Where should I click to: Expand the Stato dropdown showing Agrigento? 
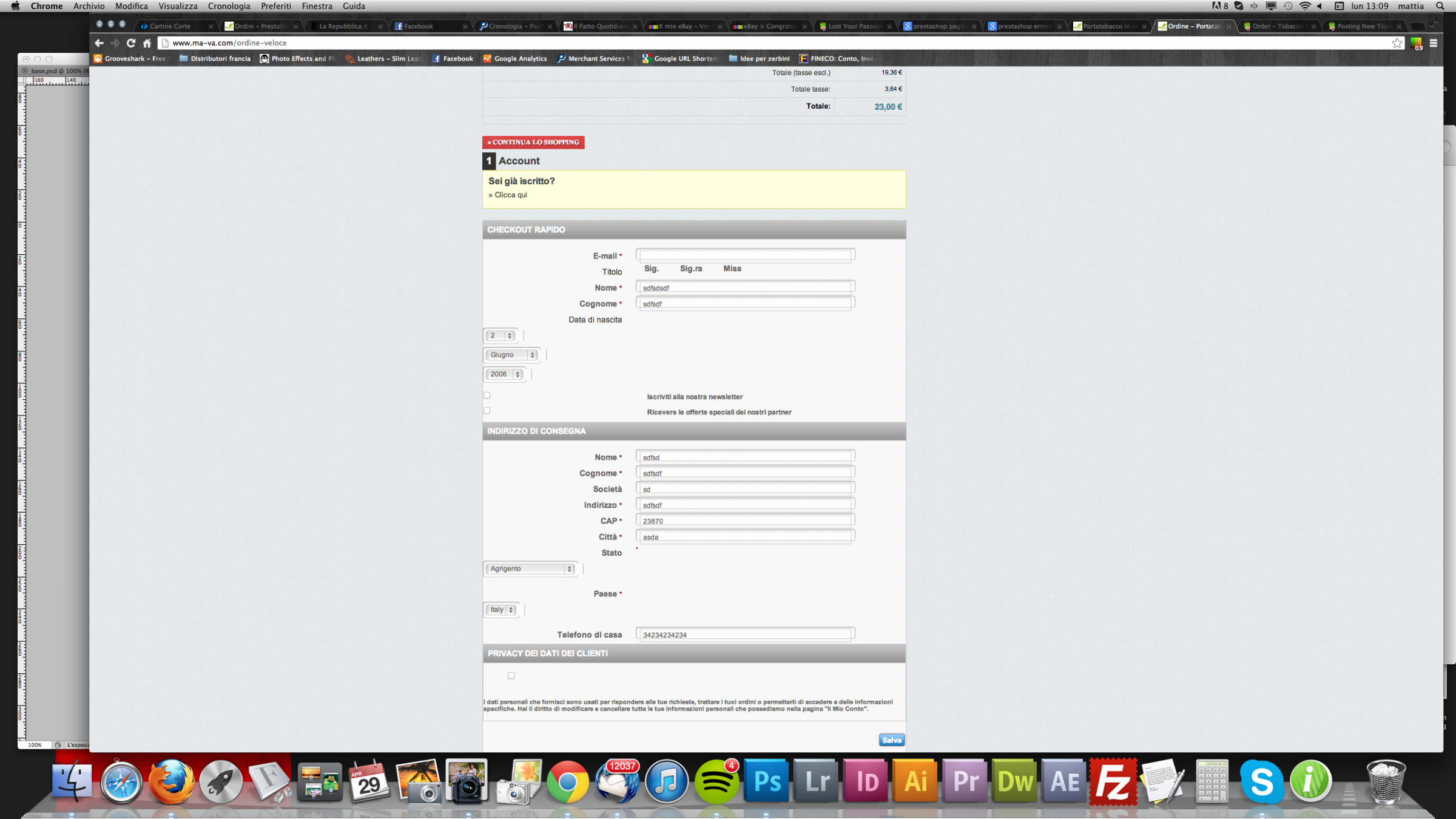coord(531,568)
